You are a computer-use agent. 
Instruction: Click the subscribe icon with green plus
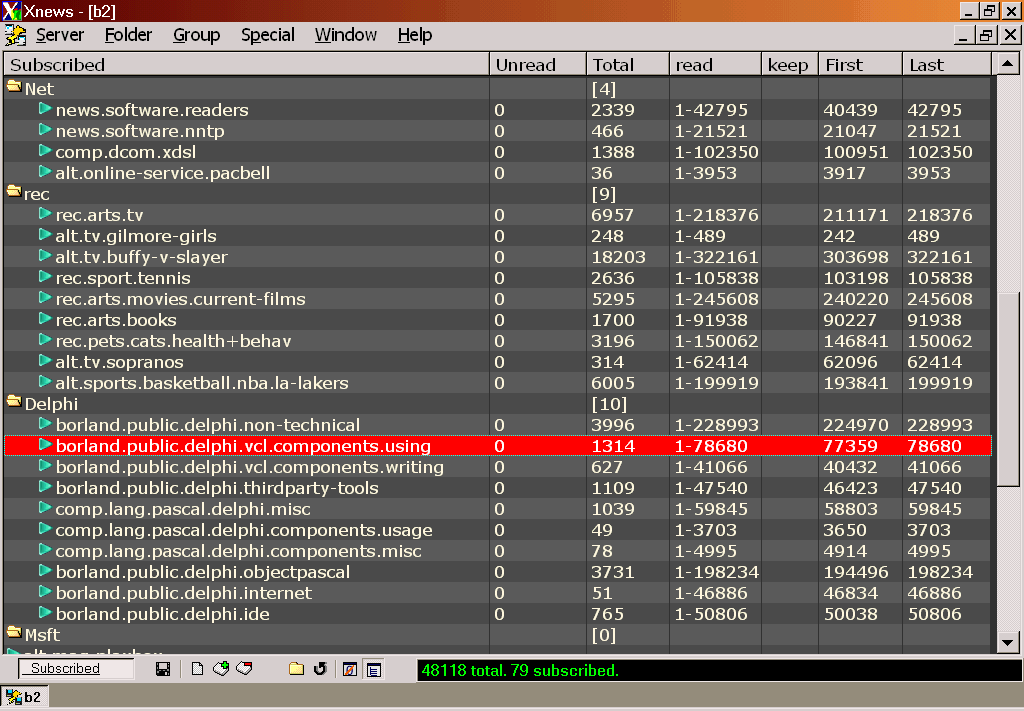point(221,669)
